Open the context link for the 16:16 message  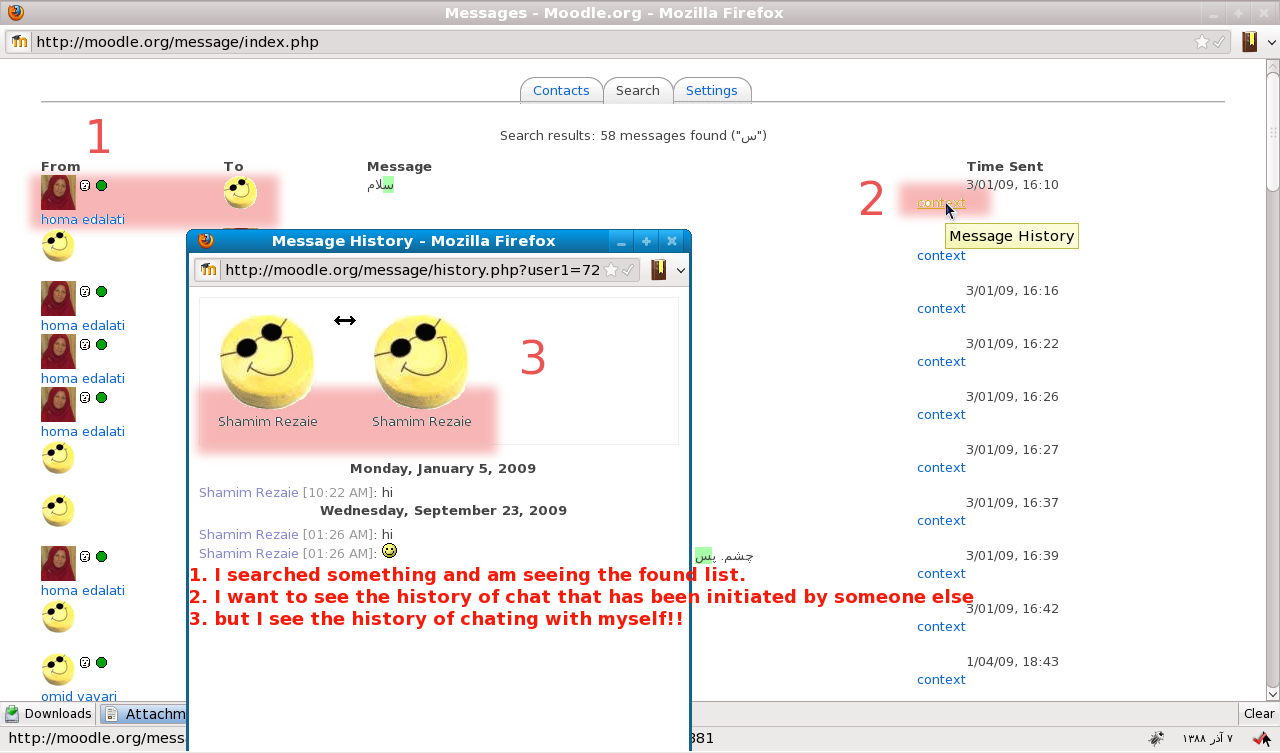point(941,309)
